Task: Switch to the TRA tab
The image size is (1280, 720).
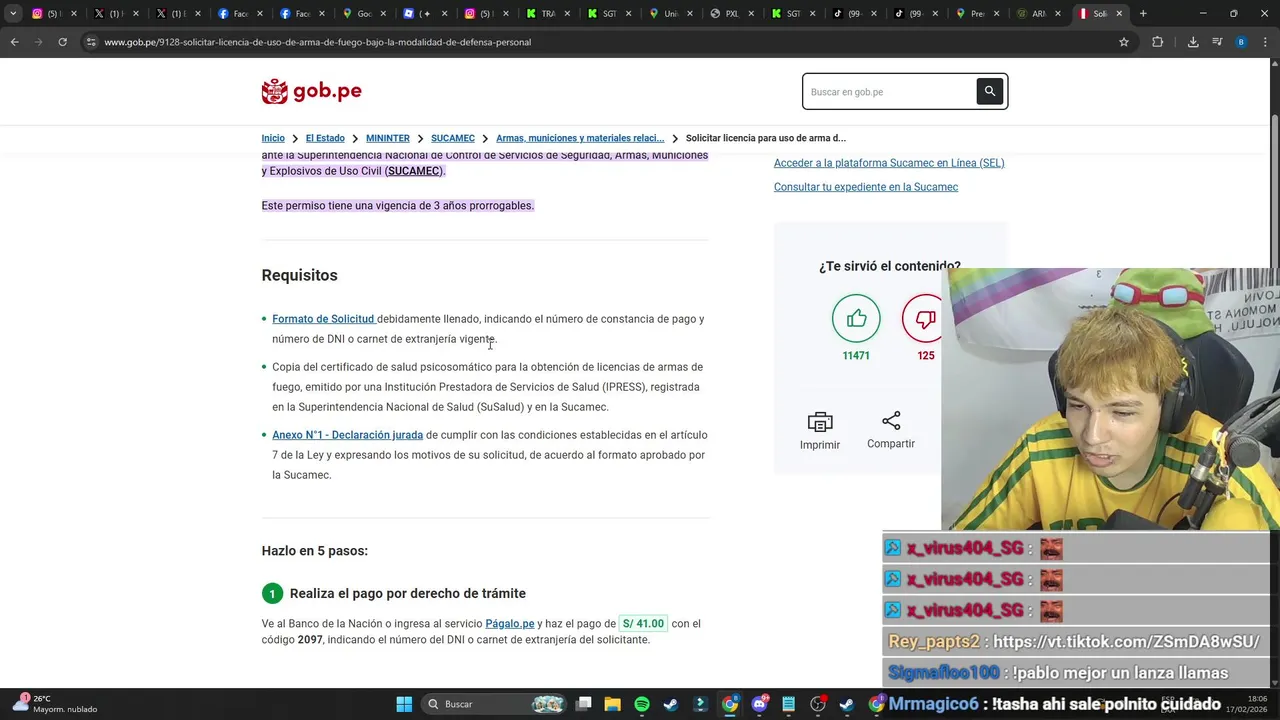Action: click(x=549, y=14)
